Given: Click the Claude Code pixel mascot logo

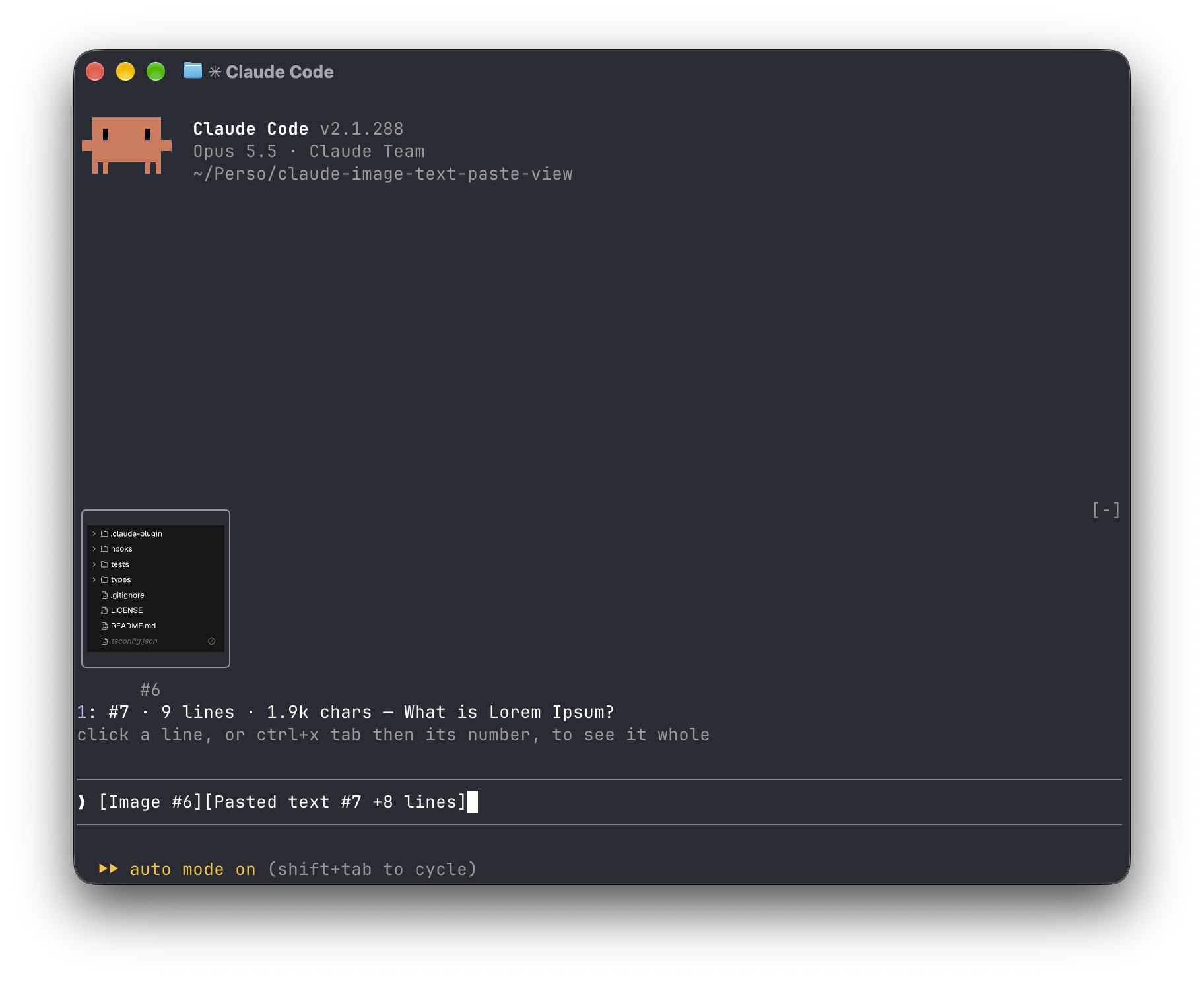Looking at the screenshot, I should [x=127, y=145].
